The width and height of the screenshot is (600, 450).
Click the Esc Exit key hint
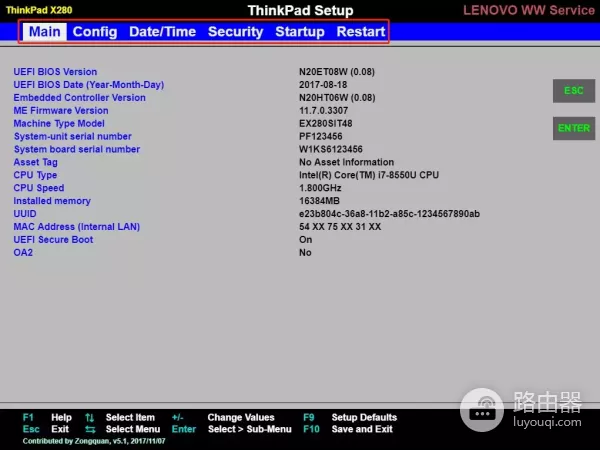(x=46, y=429)
